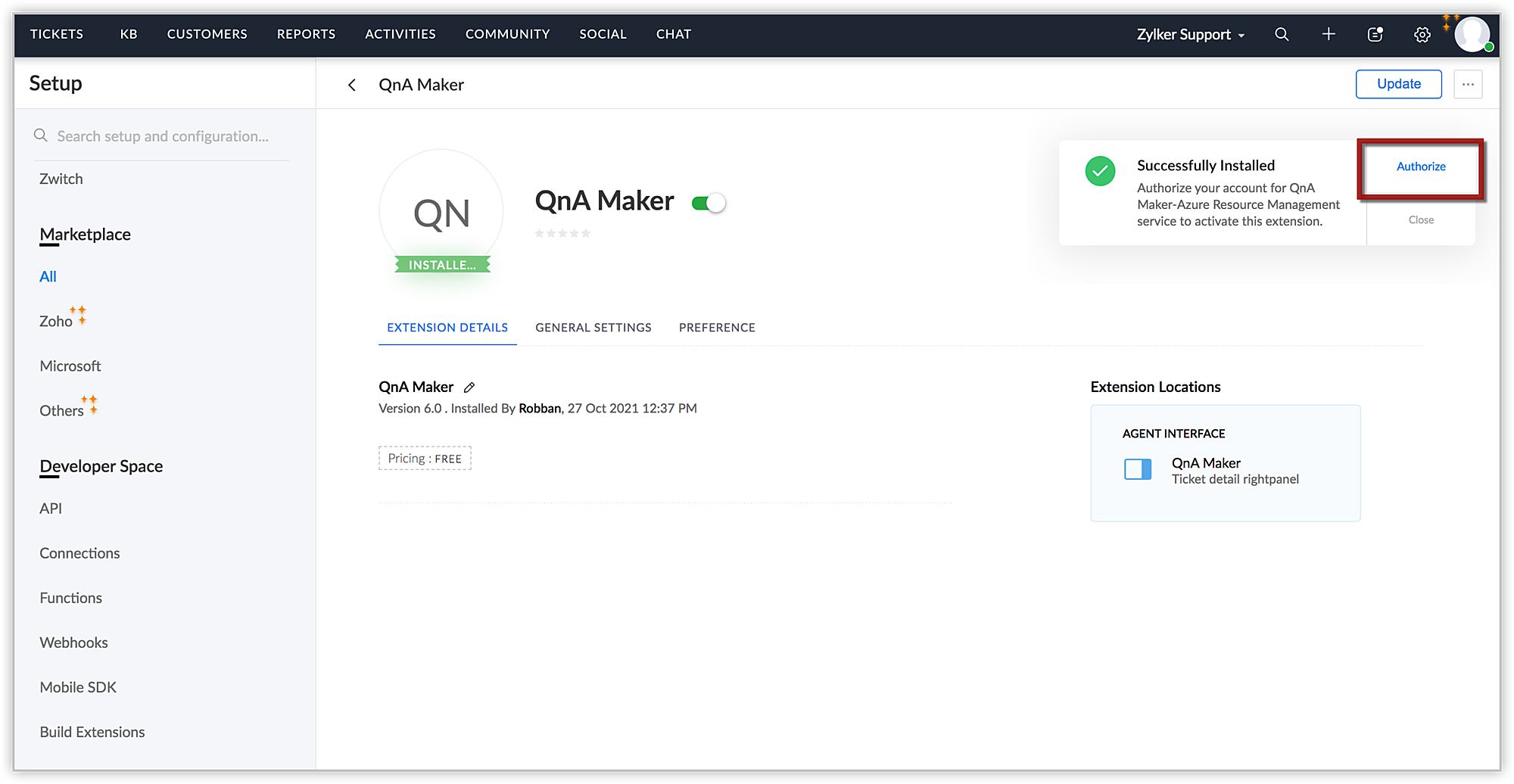Open the CUSTOMERS menu
Viewport: 1514px width, 784px height.
[x=207, y=34]
